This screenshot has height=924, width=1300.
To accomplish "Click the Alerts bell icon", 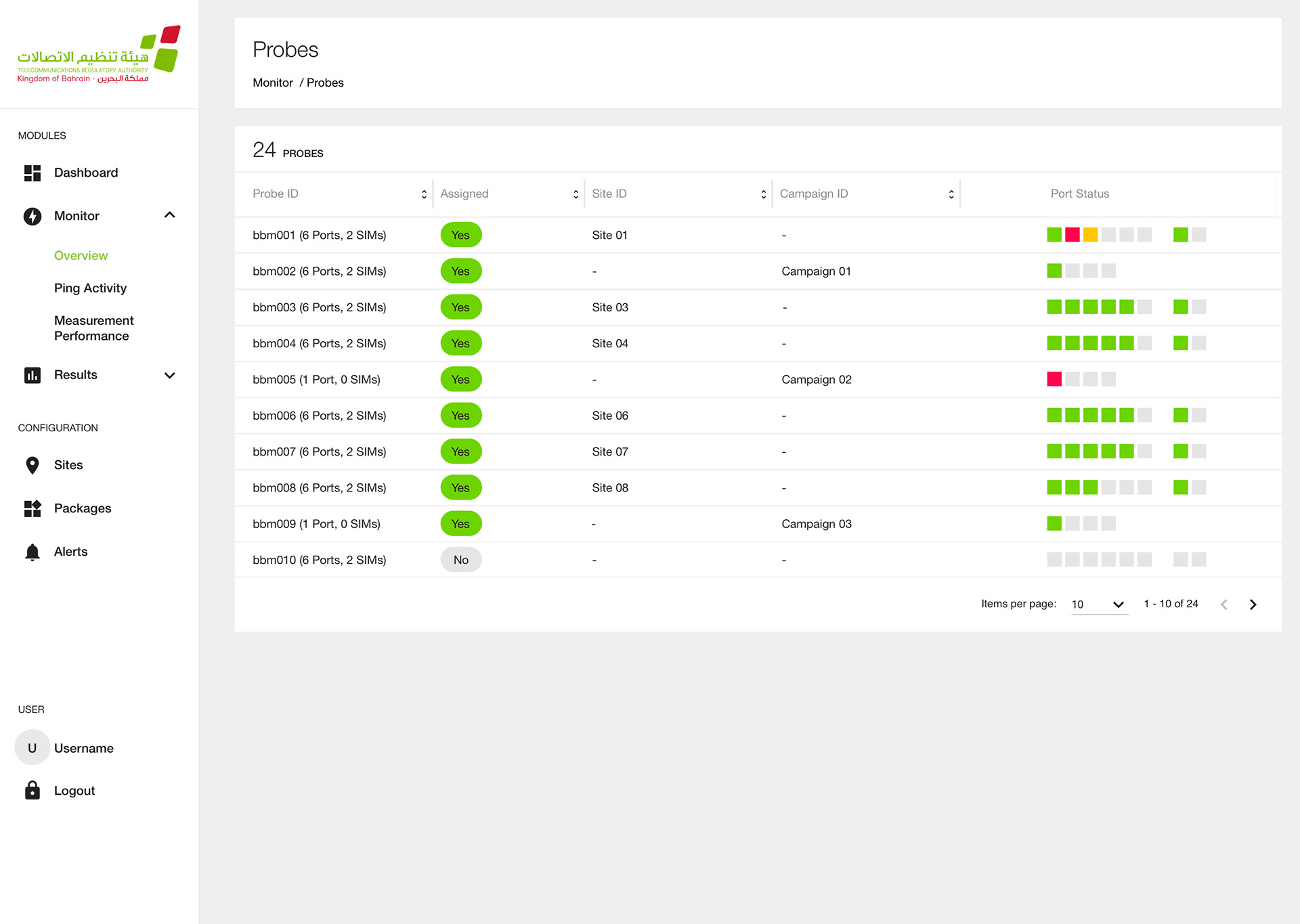I will click(32, 552).
